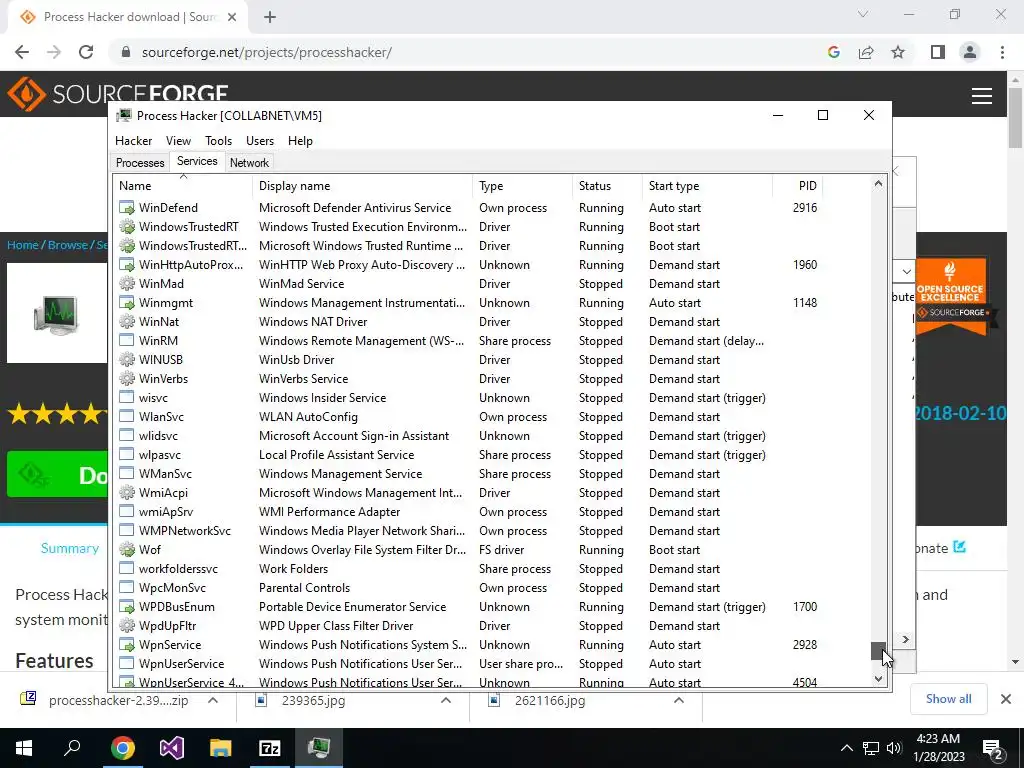Click the WpdUpFltr gear icon

click(127, 625)
